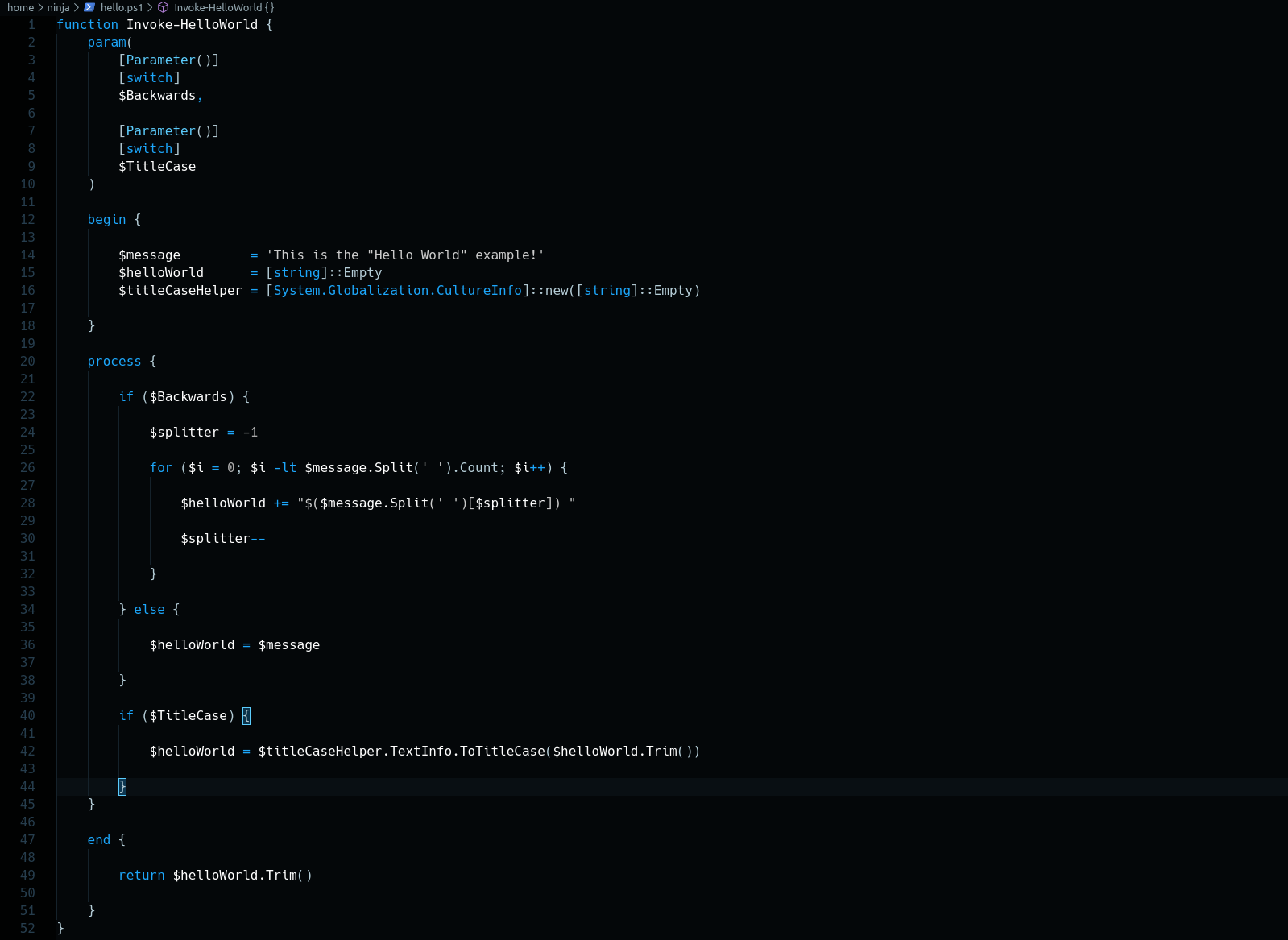Click '$splitter = -1' on line 24

click(204, 433)
